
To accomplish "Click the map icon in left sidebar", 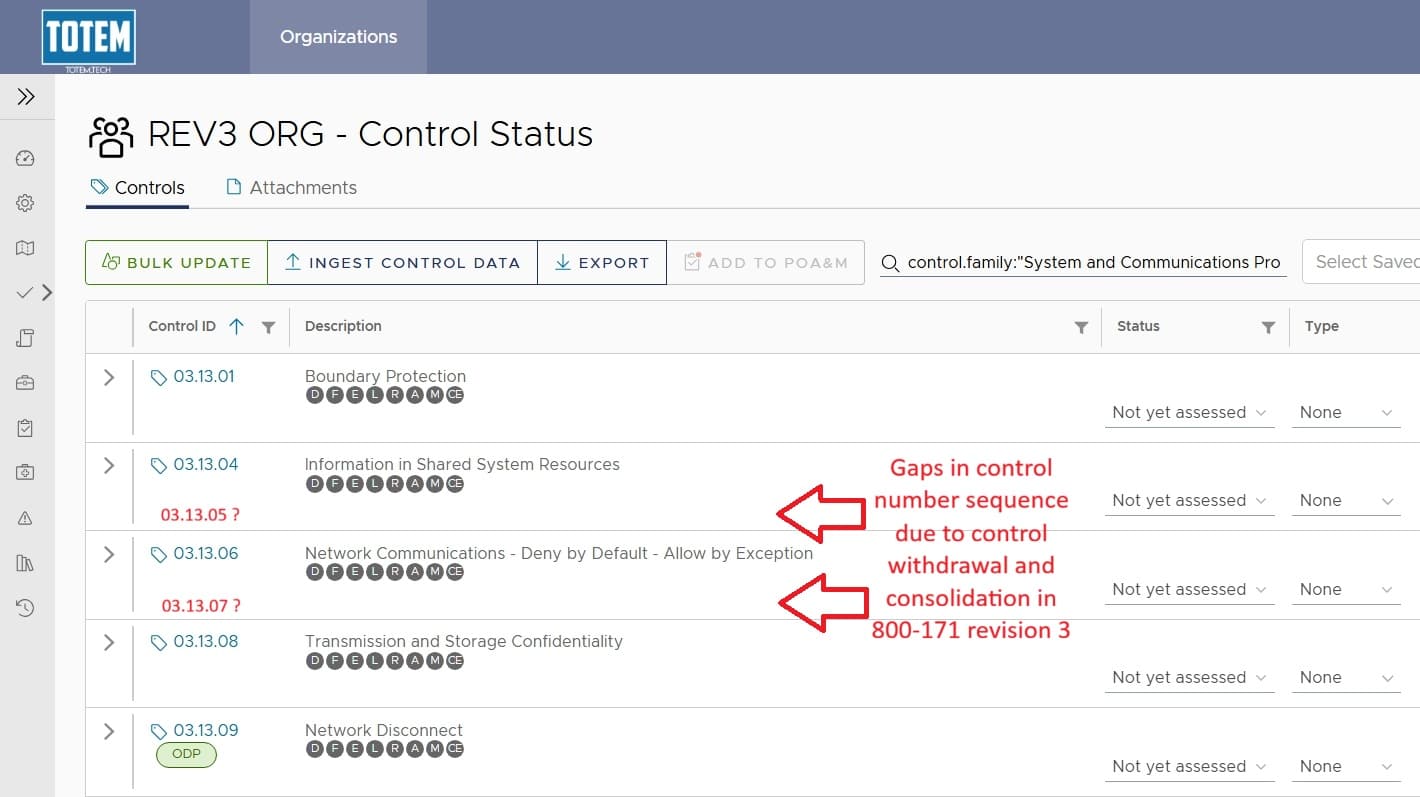I will (26, 248).
